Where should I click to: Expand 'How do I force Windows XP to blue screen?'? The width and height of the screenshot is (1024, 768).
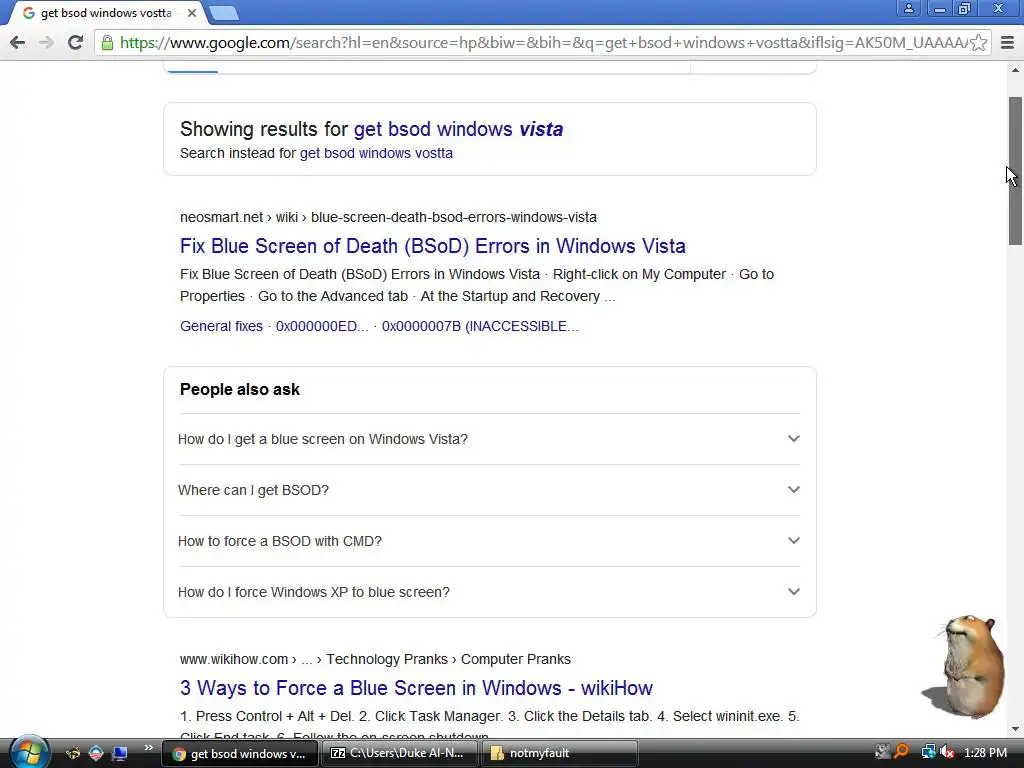click(489, 592)
